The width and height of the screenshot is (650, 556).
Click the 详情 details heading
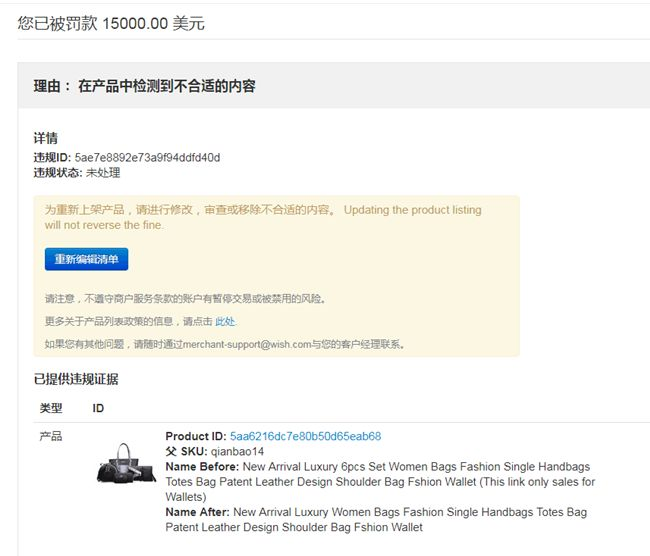(x=46, y=138)
